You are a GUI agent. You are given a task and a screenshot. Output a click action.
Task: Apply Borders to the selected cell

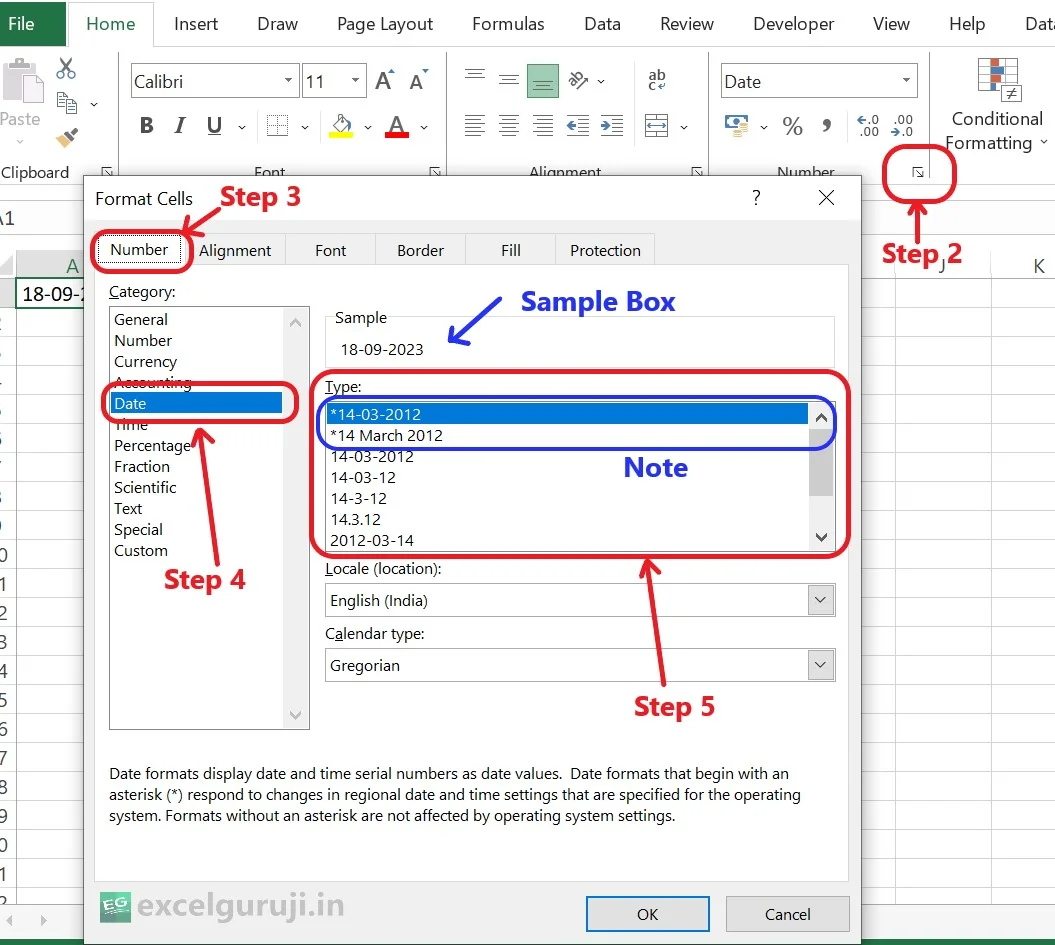click(277, 126)
